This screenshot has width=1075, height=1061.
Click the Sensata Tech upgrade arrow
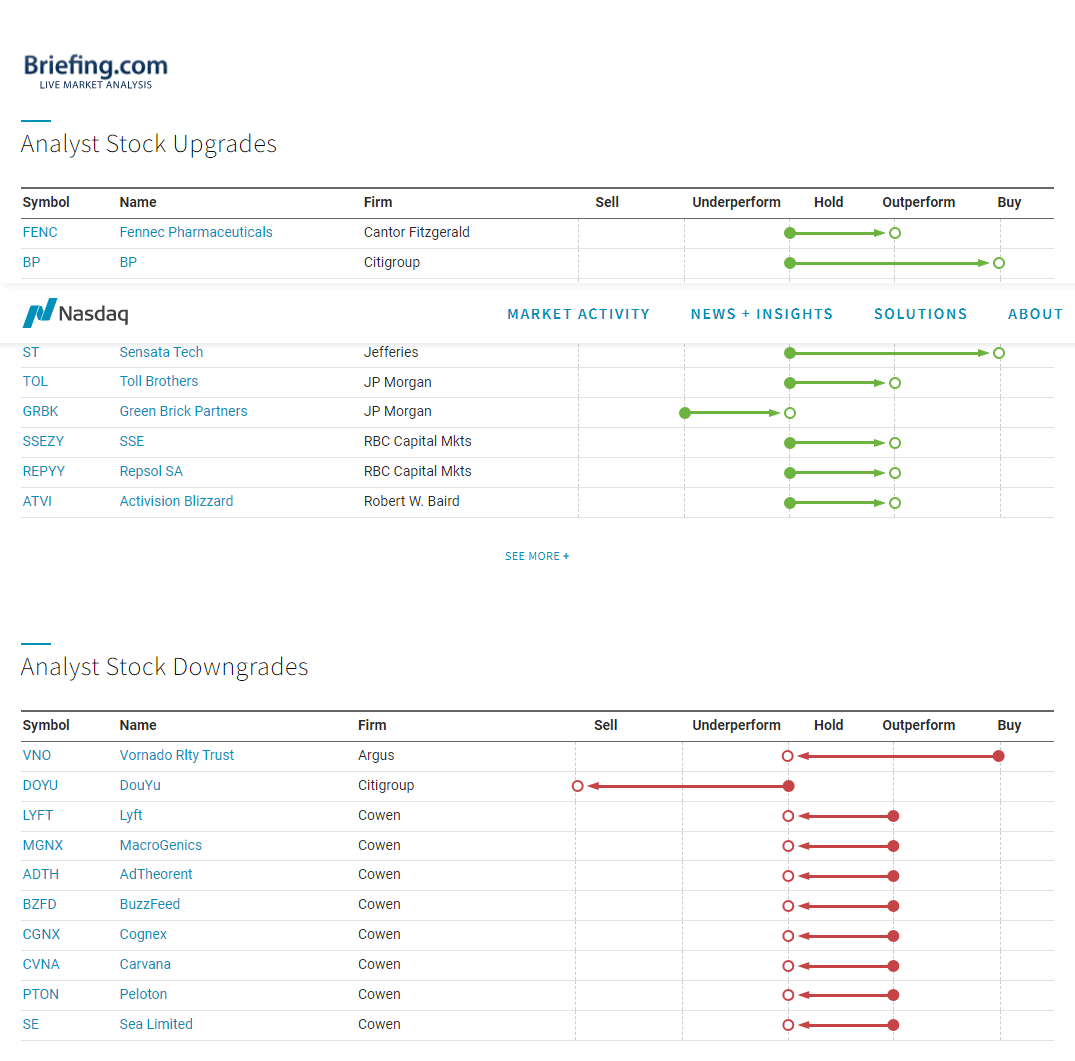(x=895, y=353)
